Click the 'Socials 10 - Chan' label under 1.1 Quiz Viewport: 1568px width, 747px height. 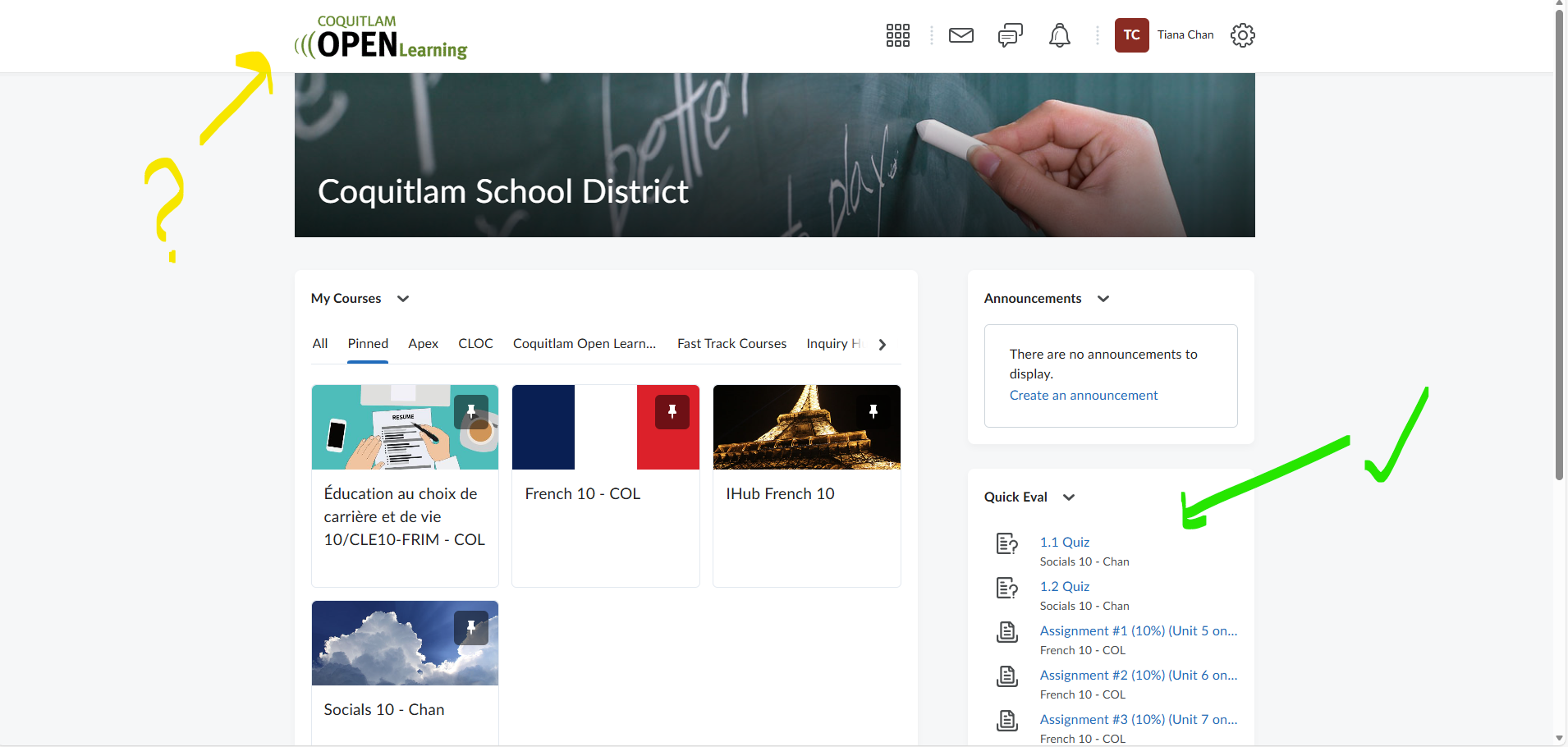1084,562
